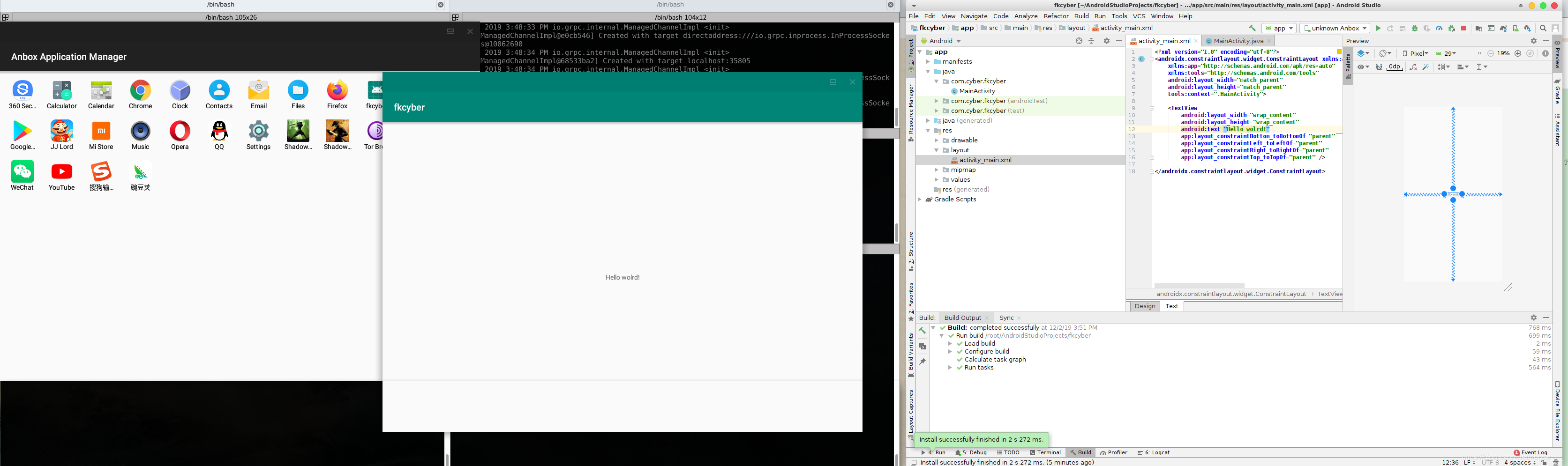1568x466 pixels.
Task: Toggle the Palette side panel
Action: coord(1348,66)
